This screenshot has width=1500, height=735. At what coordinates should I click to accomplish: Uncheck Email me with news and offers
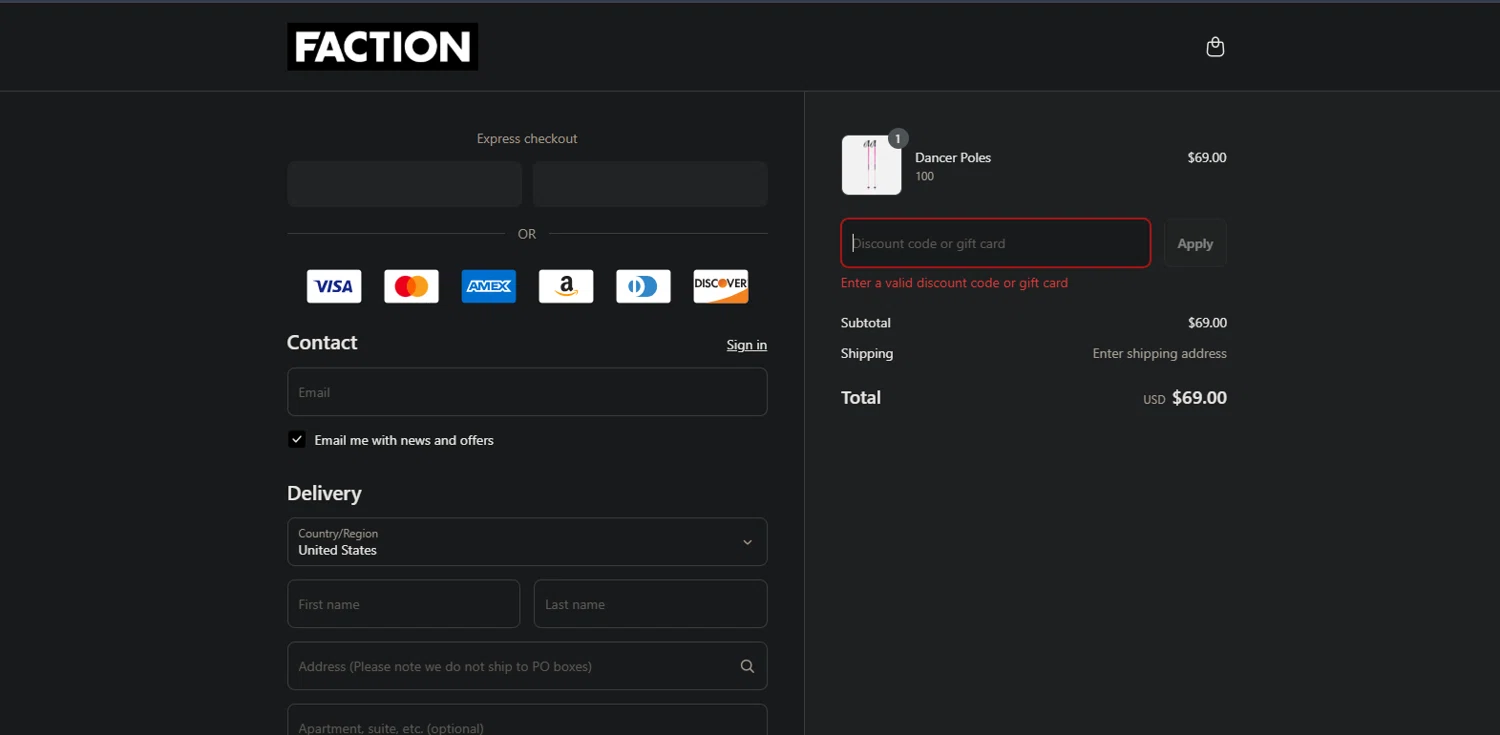[297, 439]
